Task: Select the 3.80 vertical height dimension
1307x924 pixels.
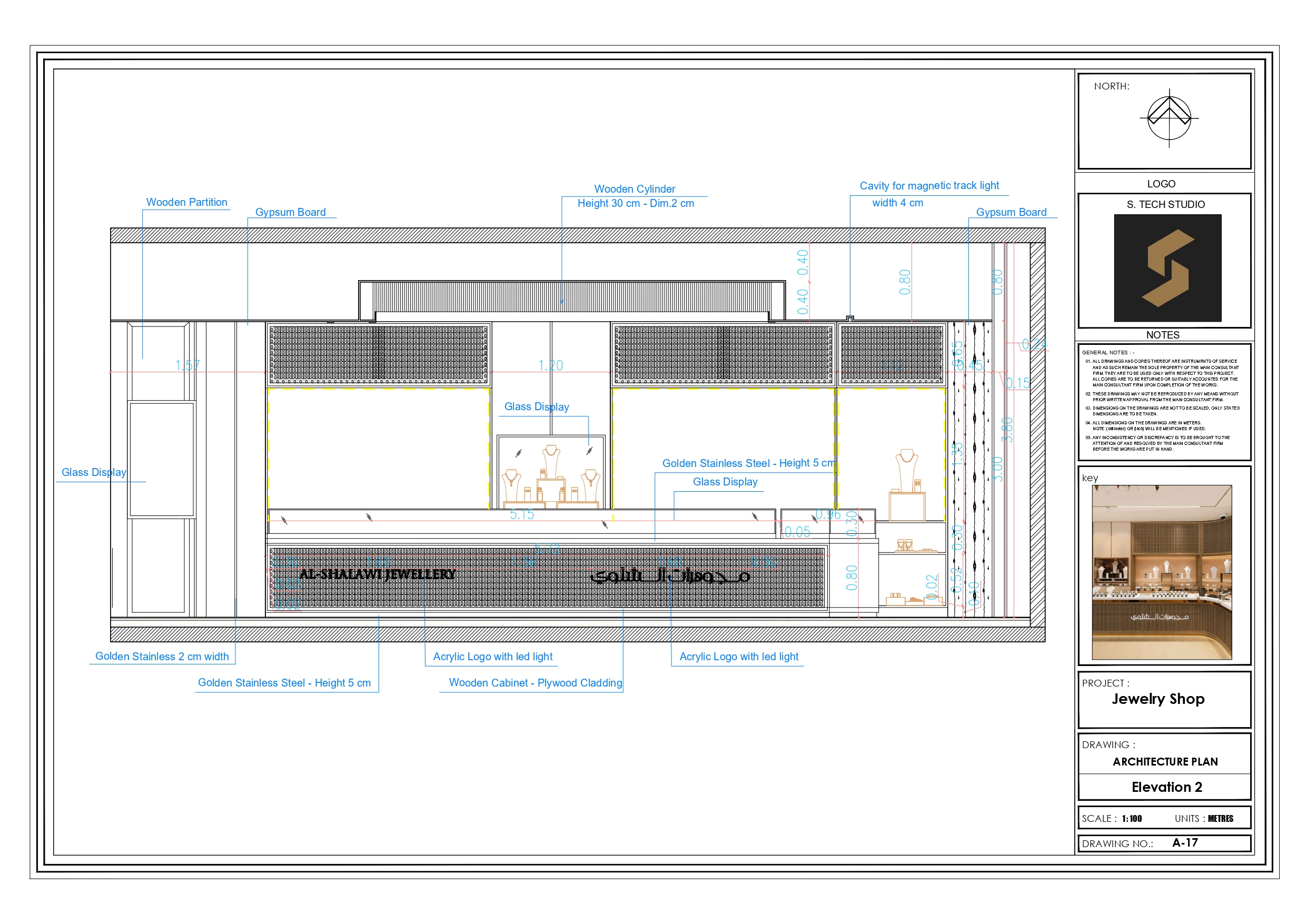Action: (x=1007, y=430)
